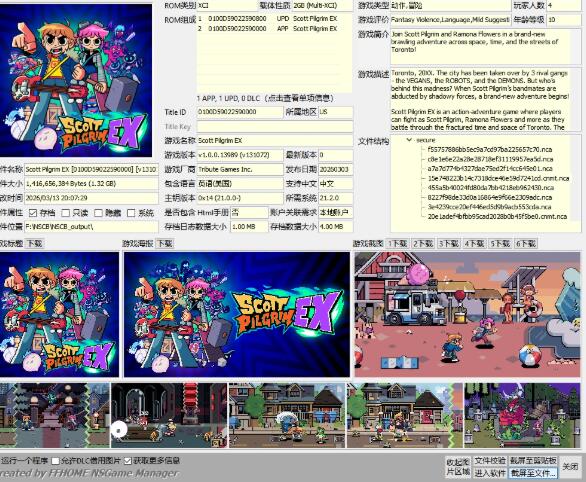This screenshot has height=482, width=586.
Task: Toggle the 系统 system attribute checkbox
Action: pos(131,213)
